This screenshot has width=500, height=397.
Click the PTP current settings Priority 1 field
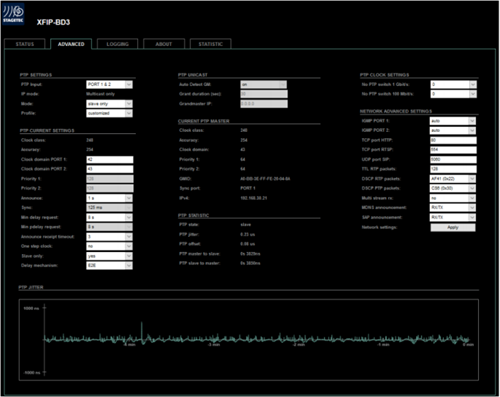pyautogui.click(x=110, y=179)
